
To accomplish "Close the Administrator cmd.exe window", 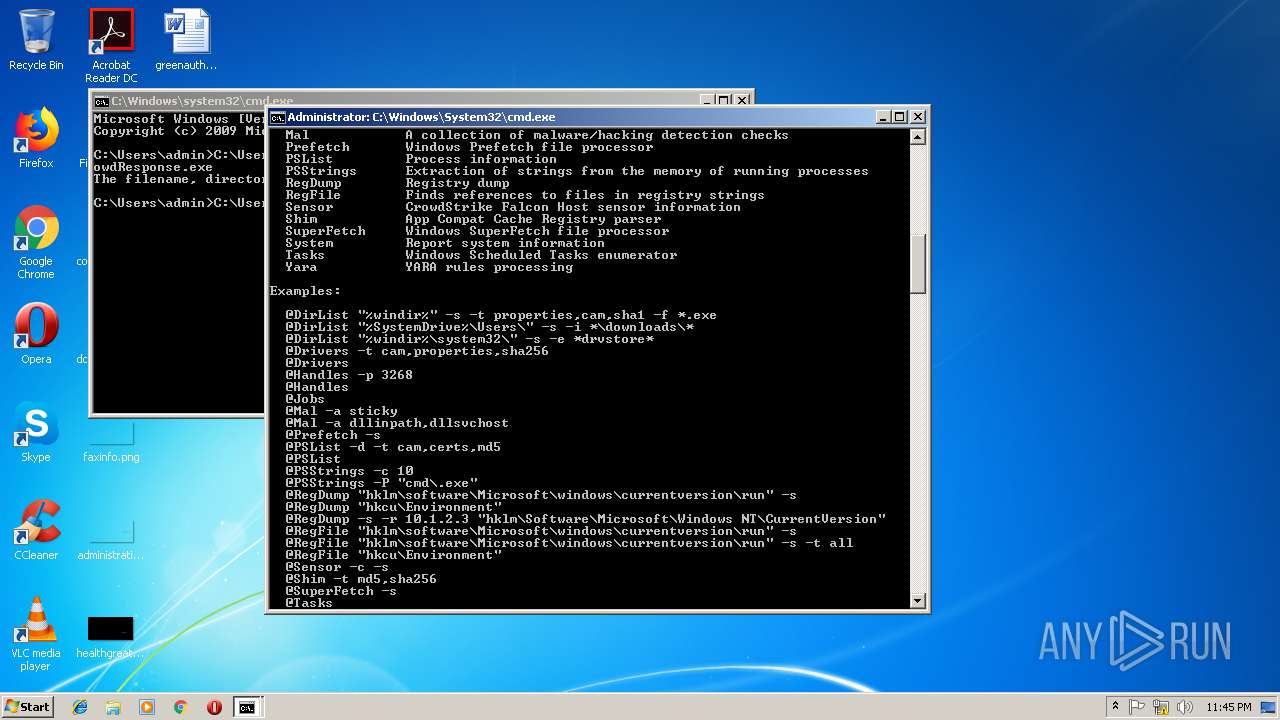I will [x=917, y=117].
